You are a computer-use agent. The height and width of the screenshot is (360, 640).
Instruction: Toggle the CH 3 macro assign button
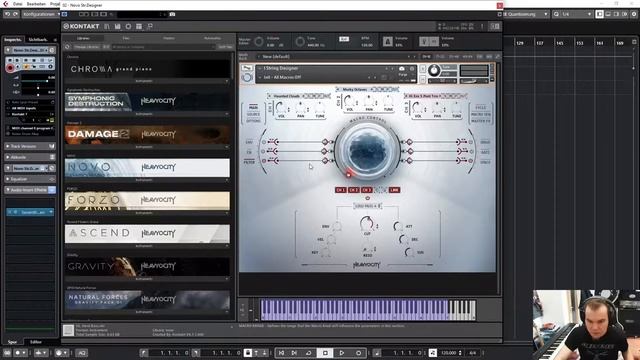click(367, 190)
